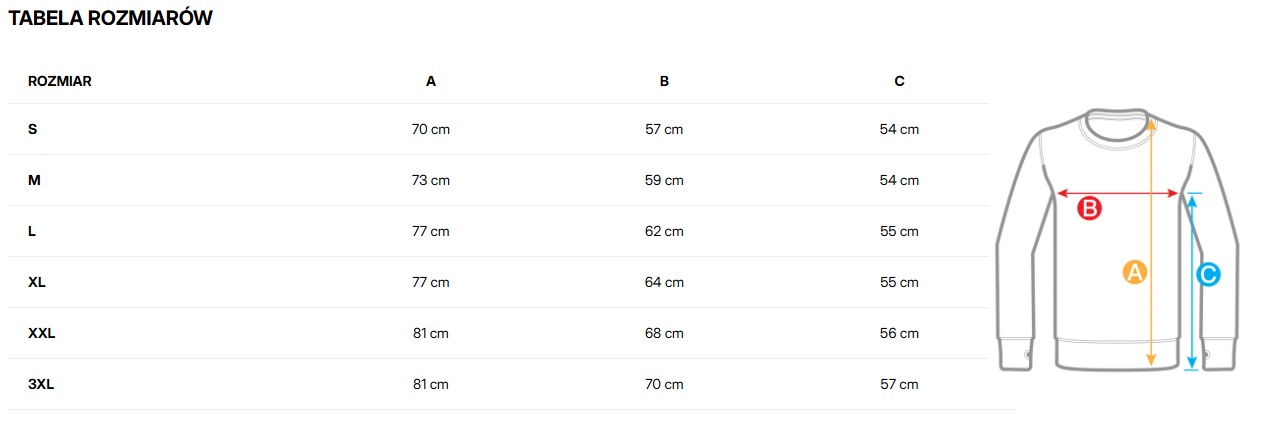Click column header A in the table
Image resolution: width=1271 pixels, height=427 pixels.
click(431, 81)
